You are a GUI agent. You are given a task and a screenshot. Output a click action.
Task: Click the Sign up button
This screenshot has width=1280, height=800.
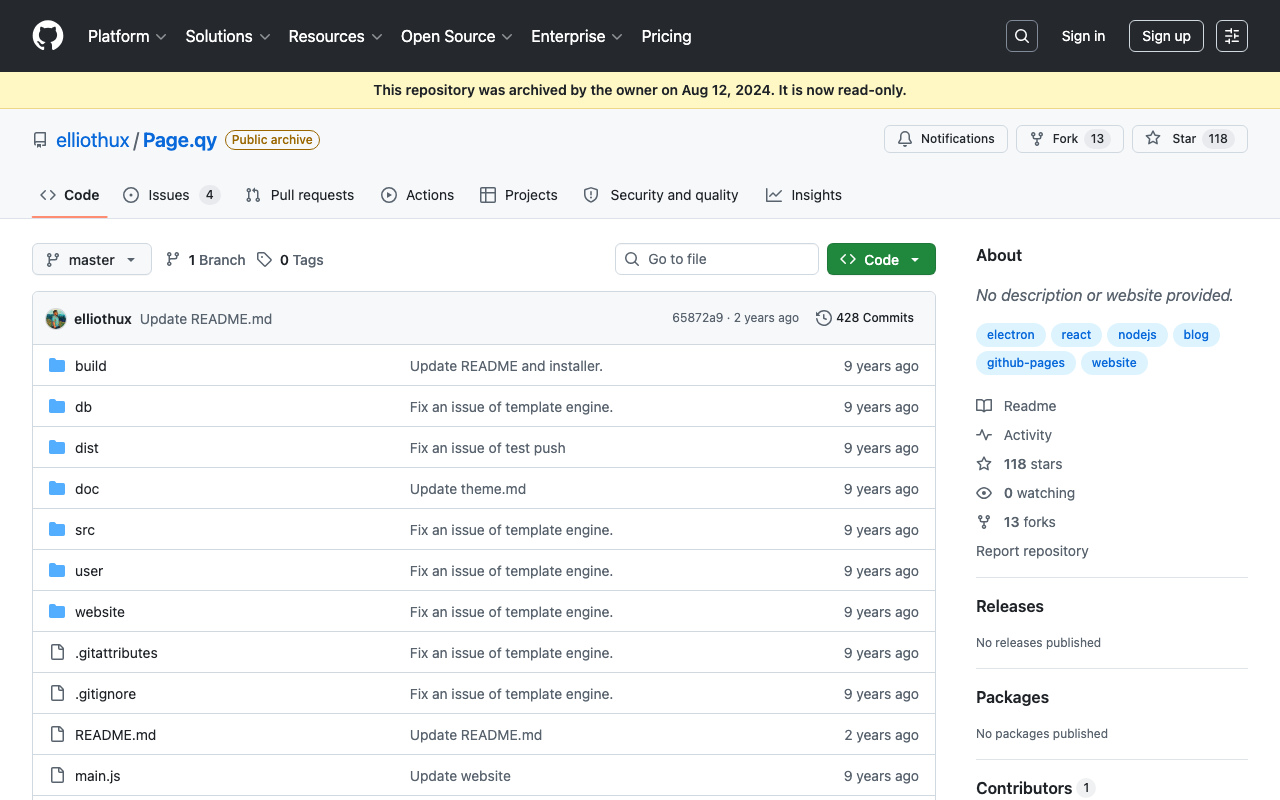point(1166,36)
